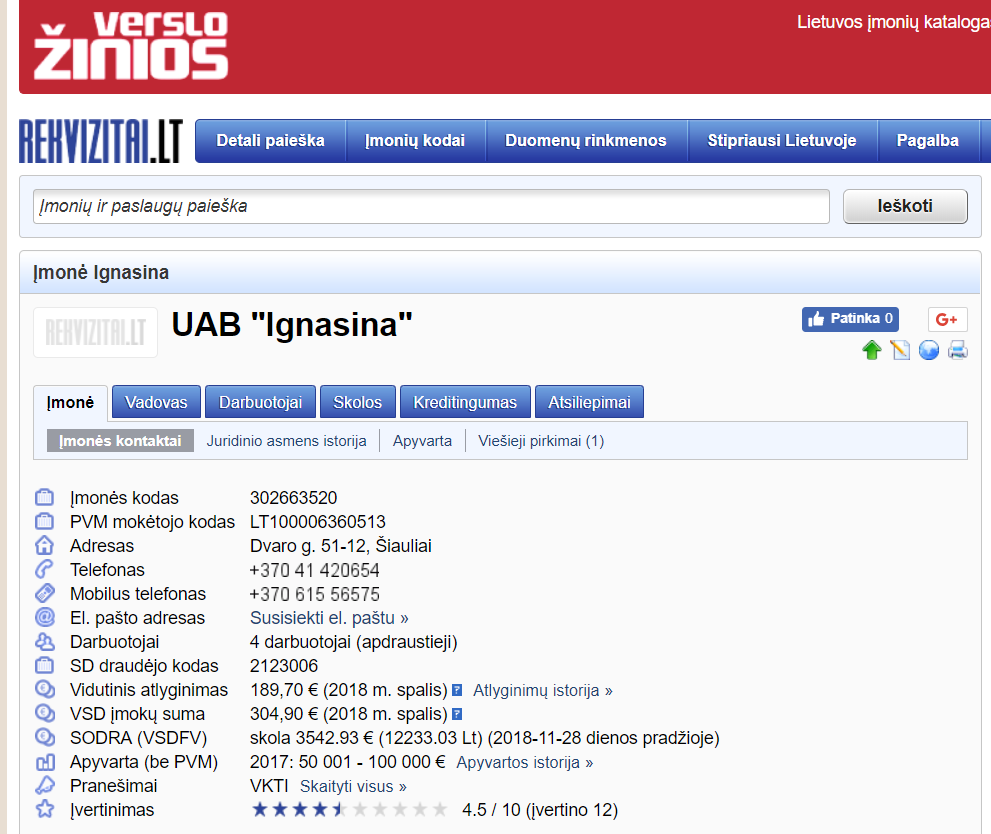Click the company logo placeholder thumbnail

95,332
